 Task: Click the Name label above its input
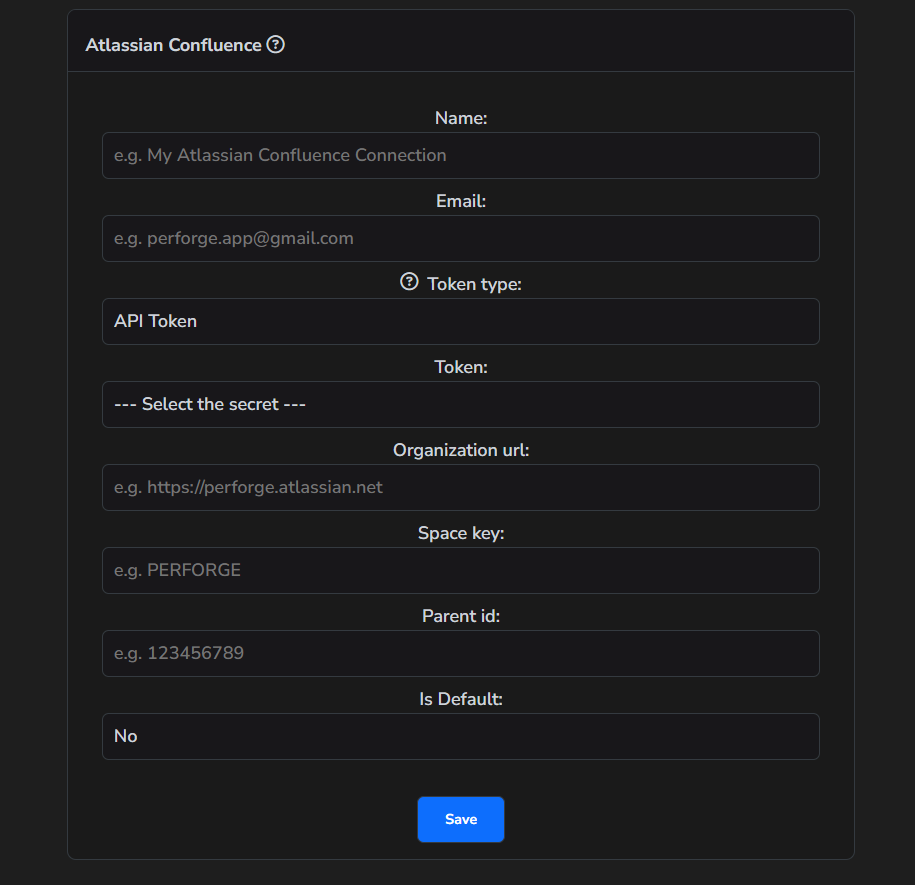(460, 117)
